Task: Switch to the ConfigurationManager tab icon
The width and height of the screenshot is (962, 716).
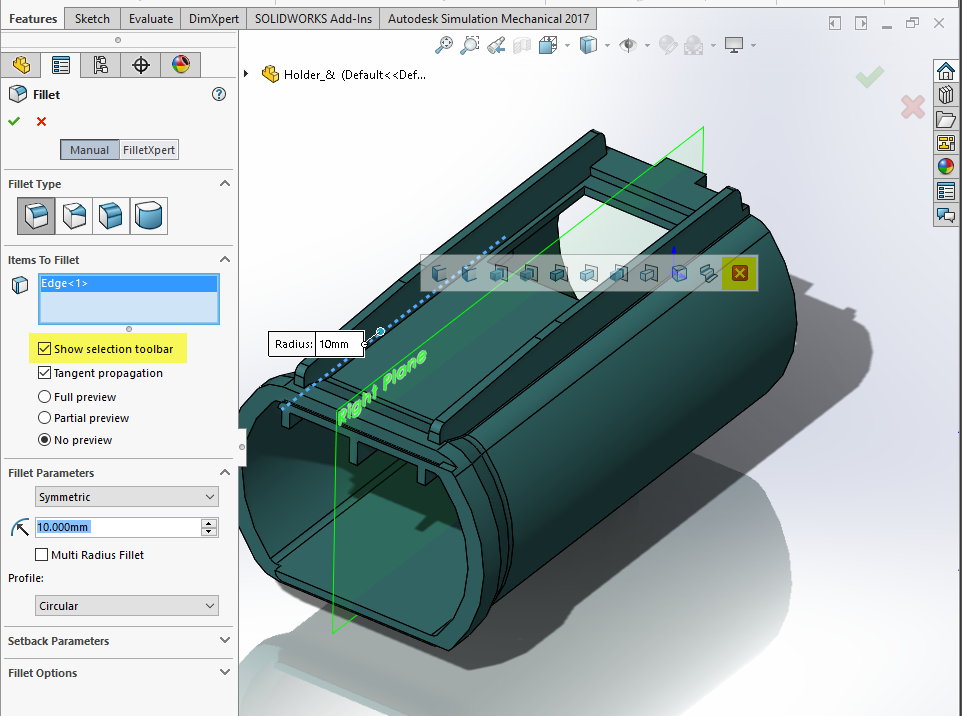Action: click(101, 65)
